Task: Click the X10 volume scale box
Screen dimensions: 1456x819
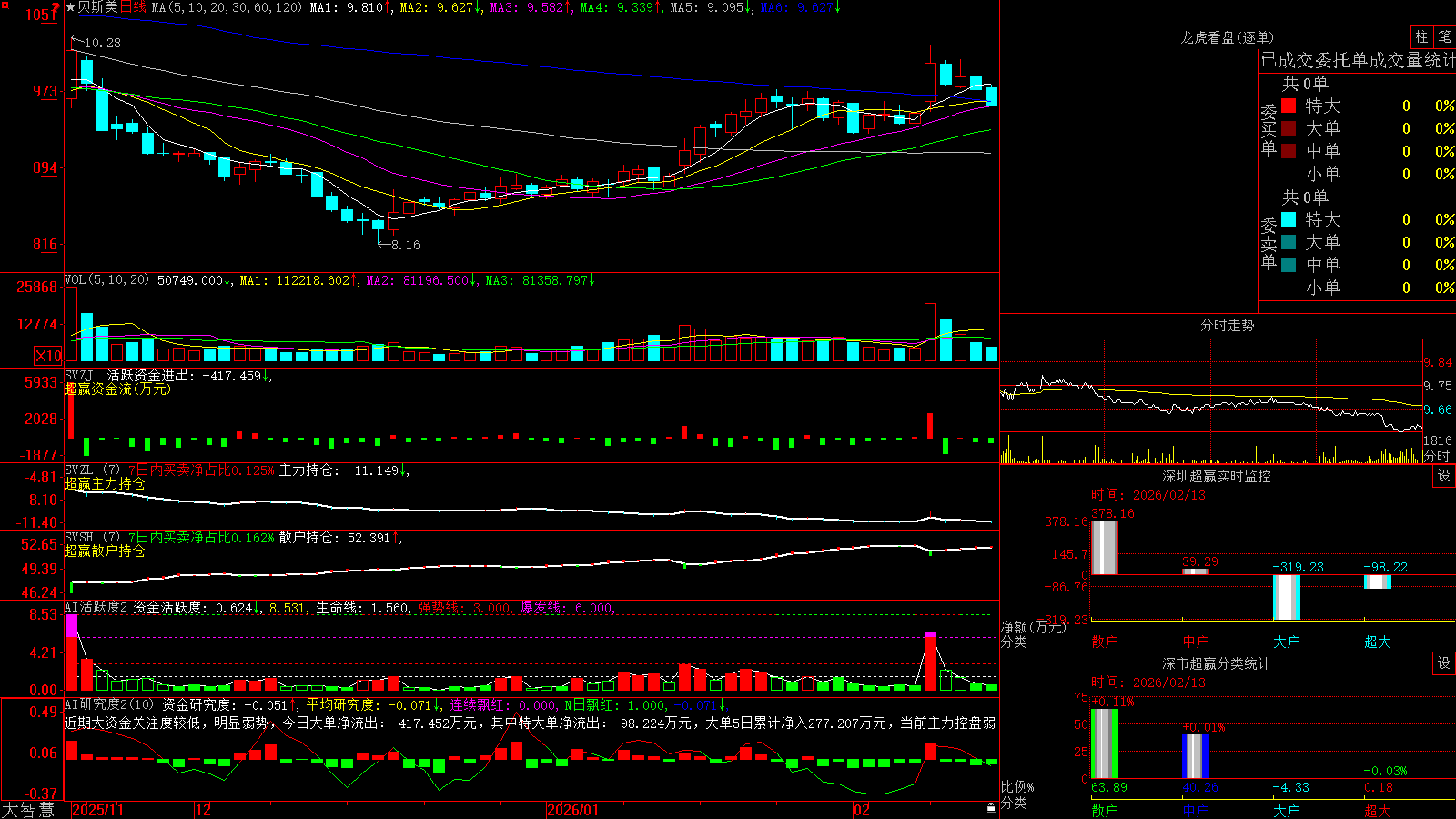Action: 48,356
